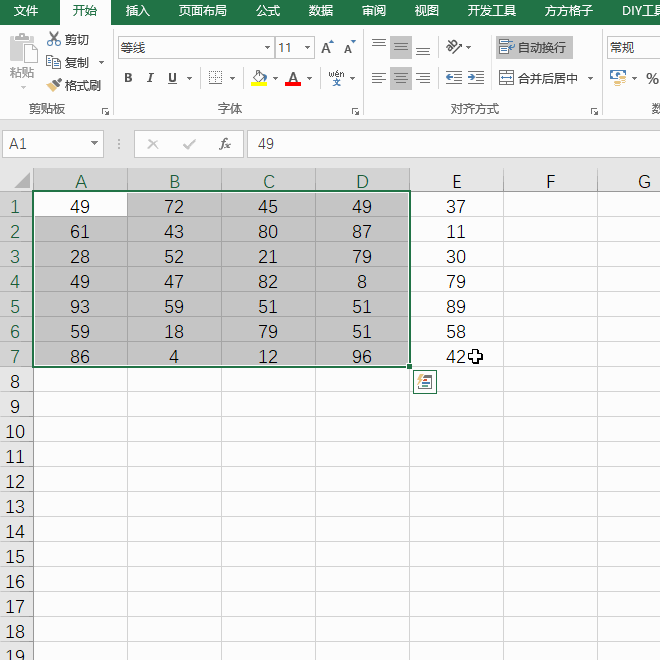Screen dimensions: 660x660
Task: Select row 8 header
Action: coord(16,381)
